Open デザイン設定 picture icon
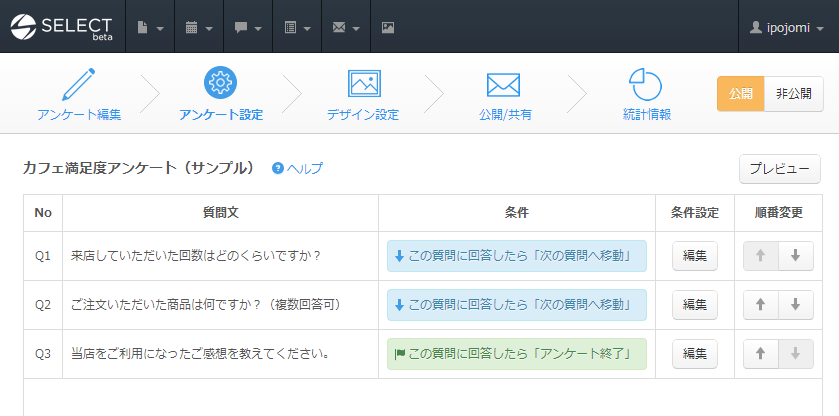839x416 pixels. 362,84
